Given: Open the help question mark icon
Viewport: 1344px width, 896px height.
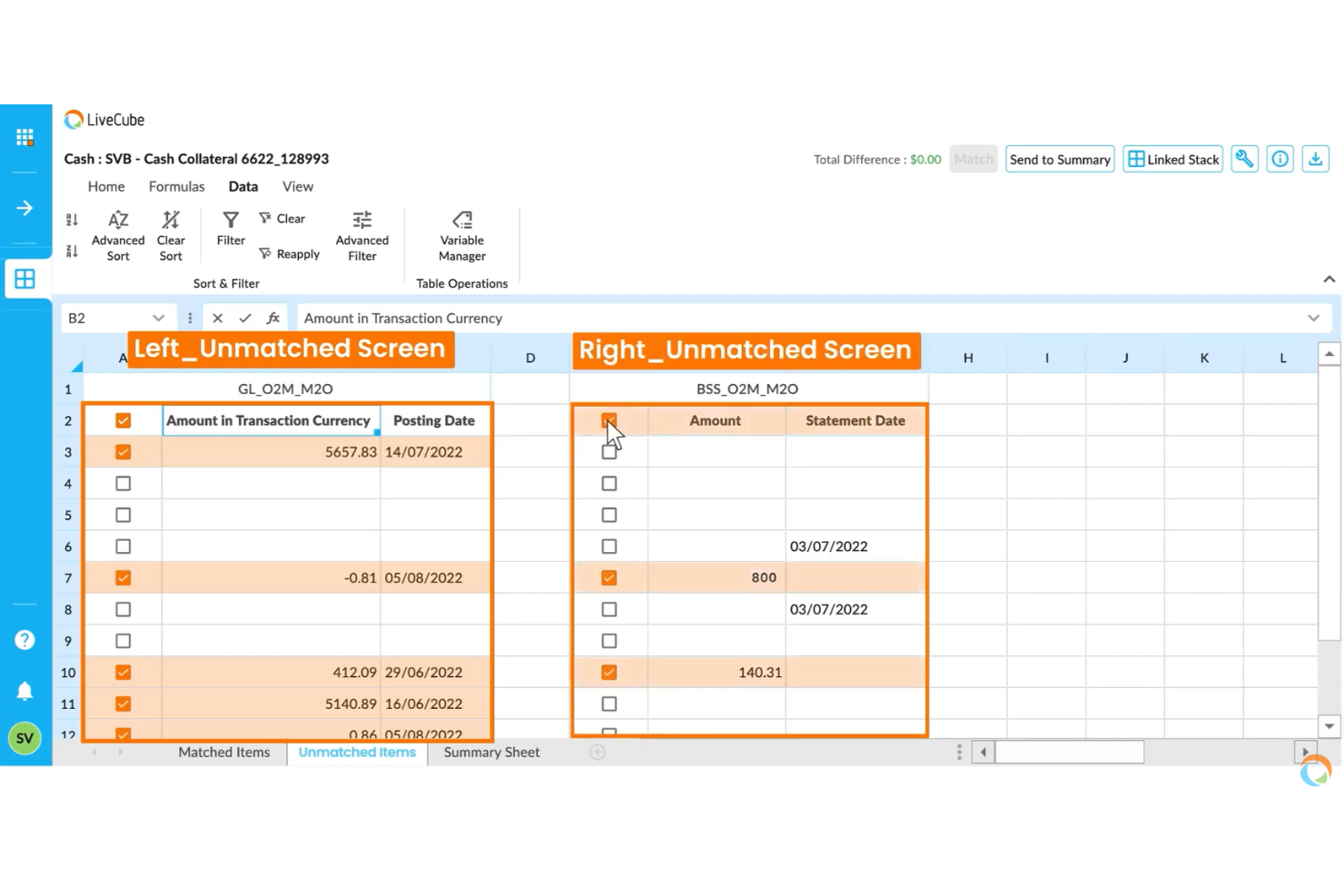Looking at the screenshot, I should click(x=25, y=640).
